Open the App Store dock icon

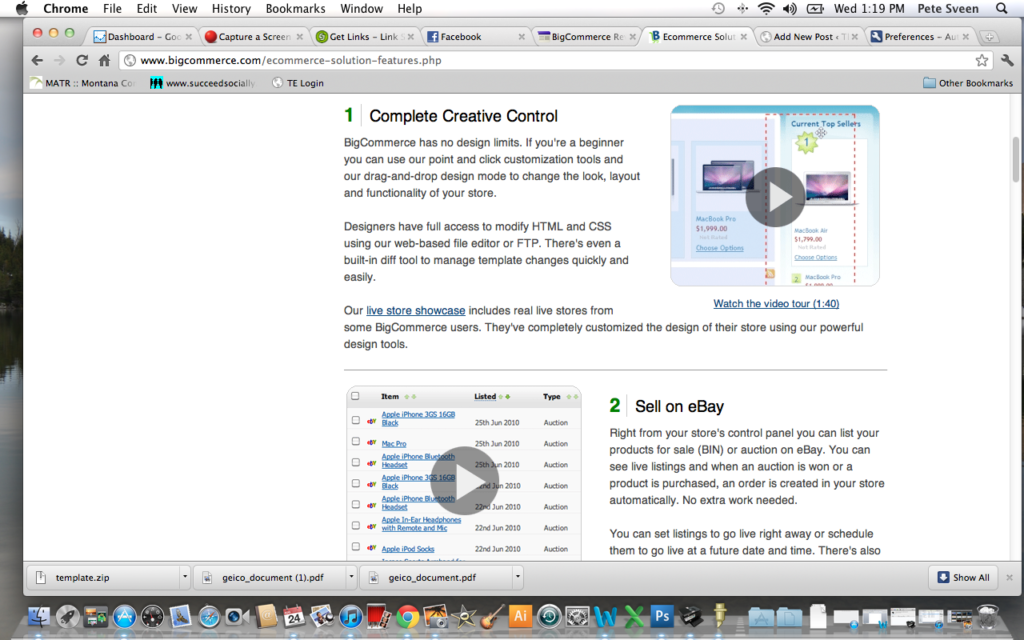124,616
